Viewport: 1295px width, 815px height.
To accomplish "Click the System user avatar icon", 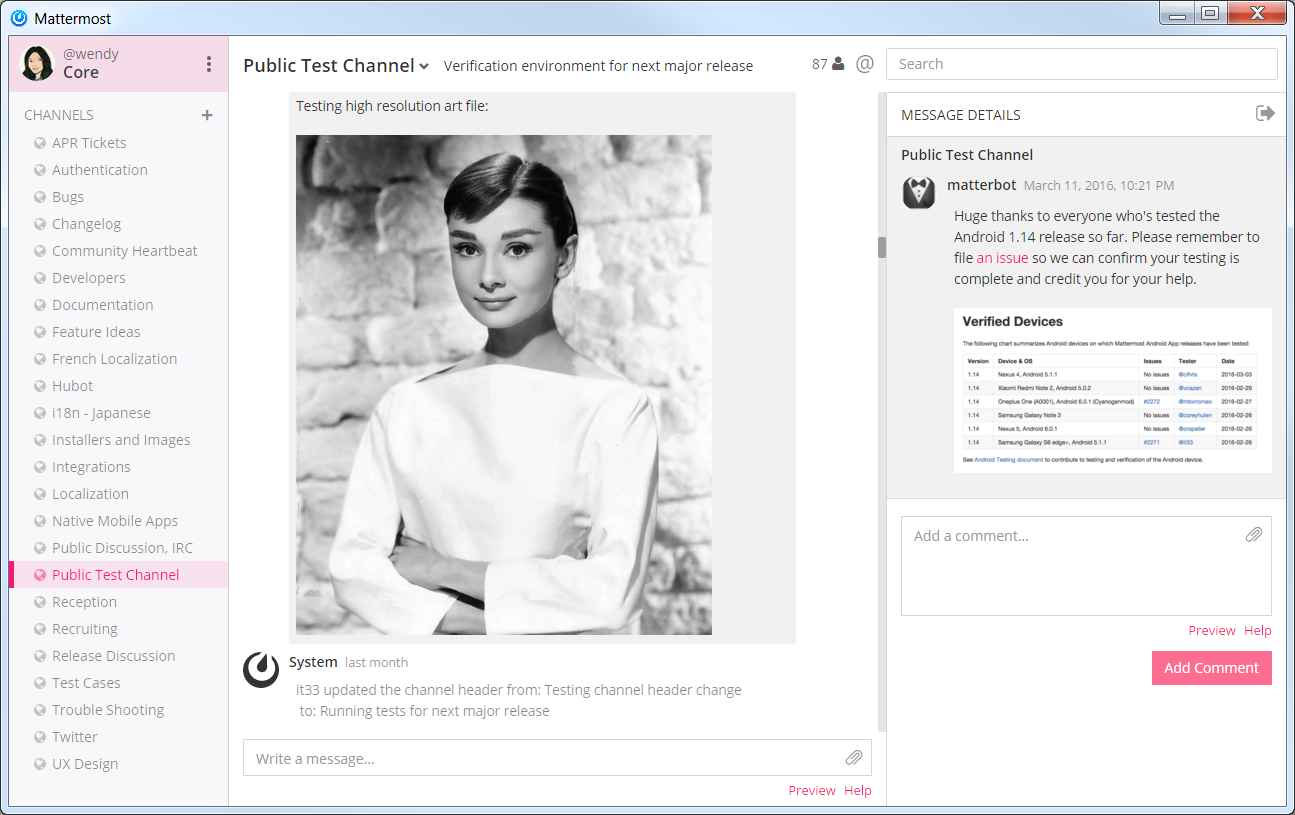I will pos(261,670).
